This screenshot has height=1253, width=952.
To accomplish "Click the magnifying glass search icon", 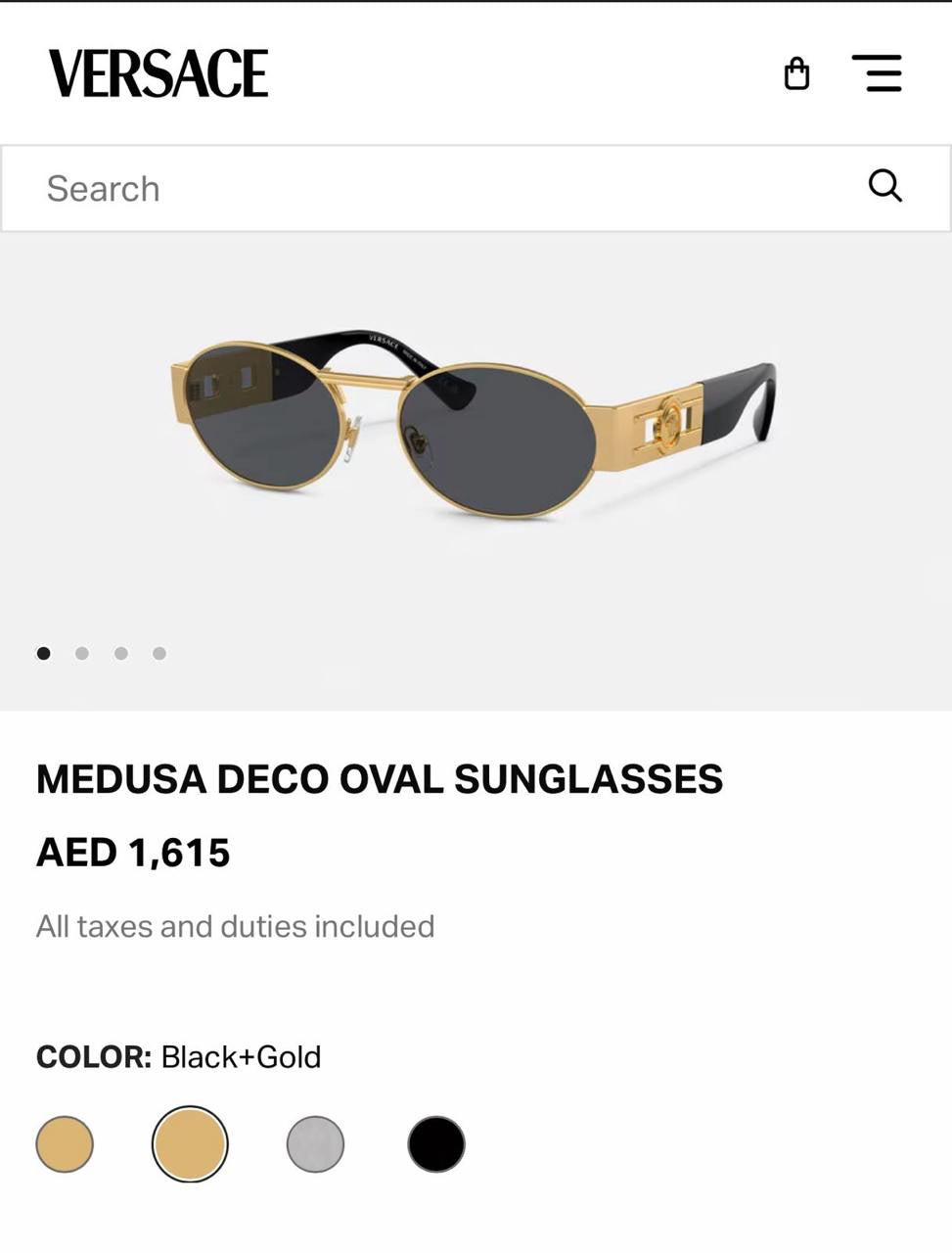I will pos(884,185).
